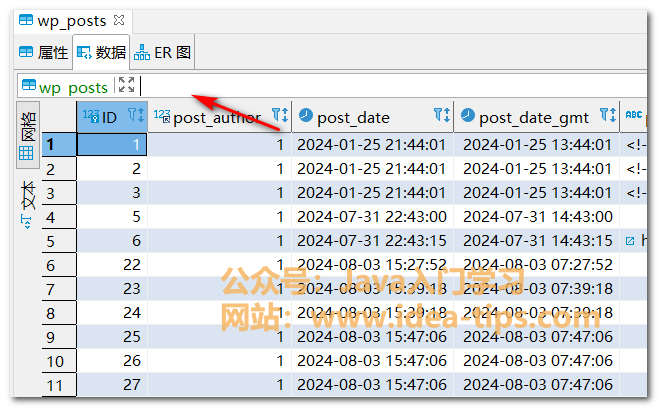Select the ID cell with value 6
The width and height of the screenshot is (658, 408).
[112, 241]
